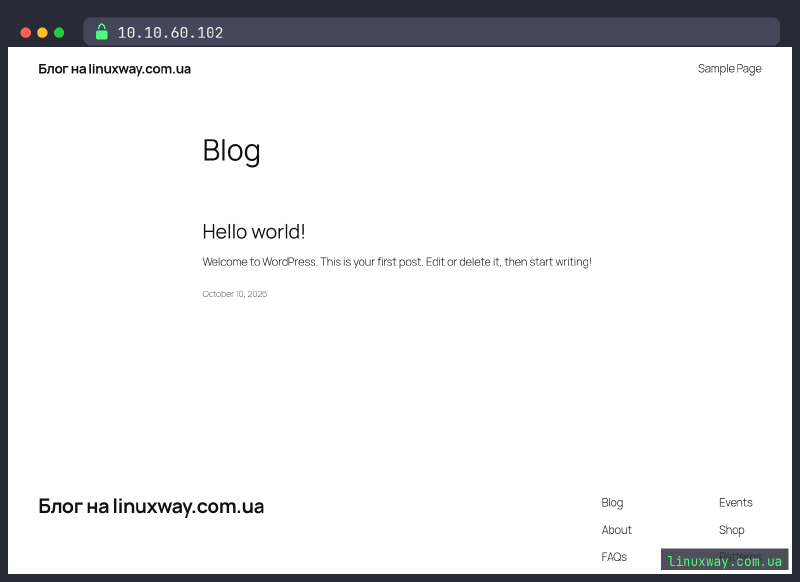Click the address bar showing 10.10.60.102
Image resolution: width=800 pixels, height=582 pixels.
[431, 32]
